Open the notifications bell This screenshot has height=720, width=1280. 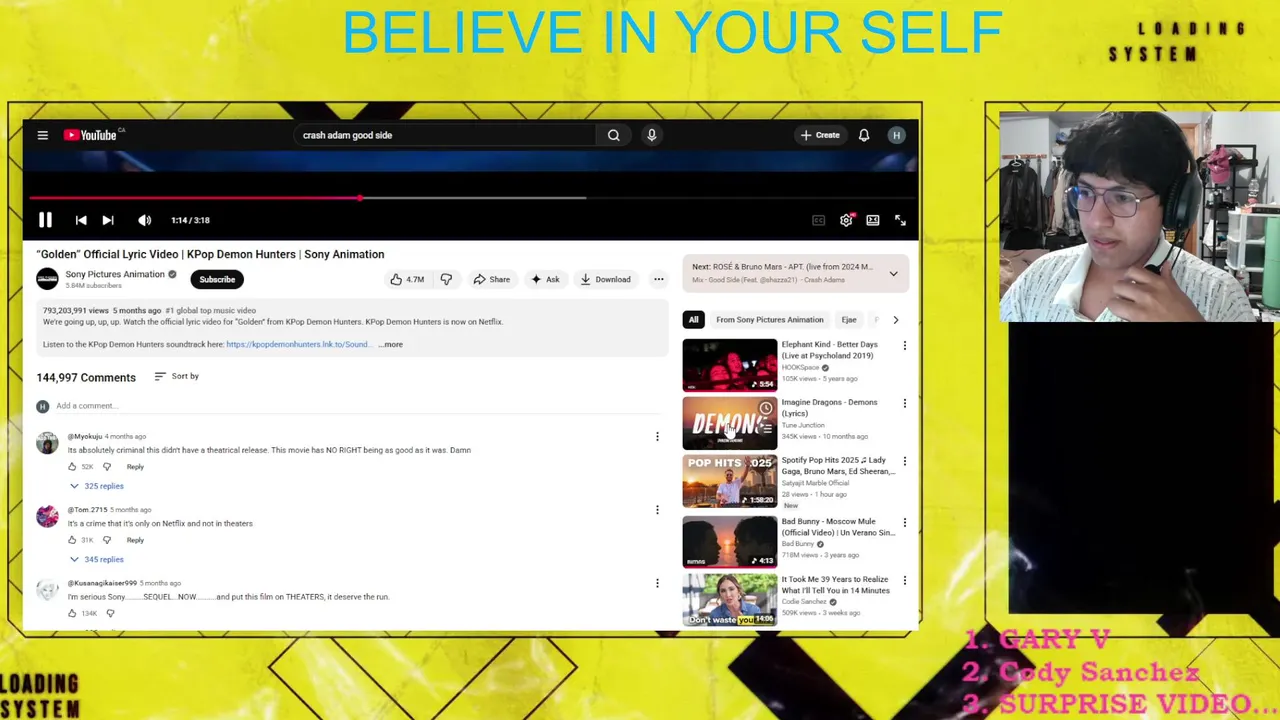(864, 135)
